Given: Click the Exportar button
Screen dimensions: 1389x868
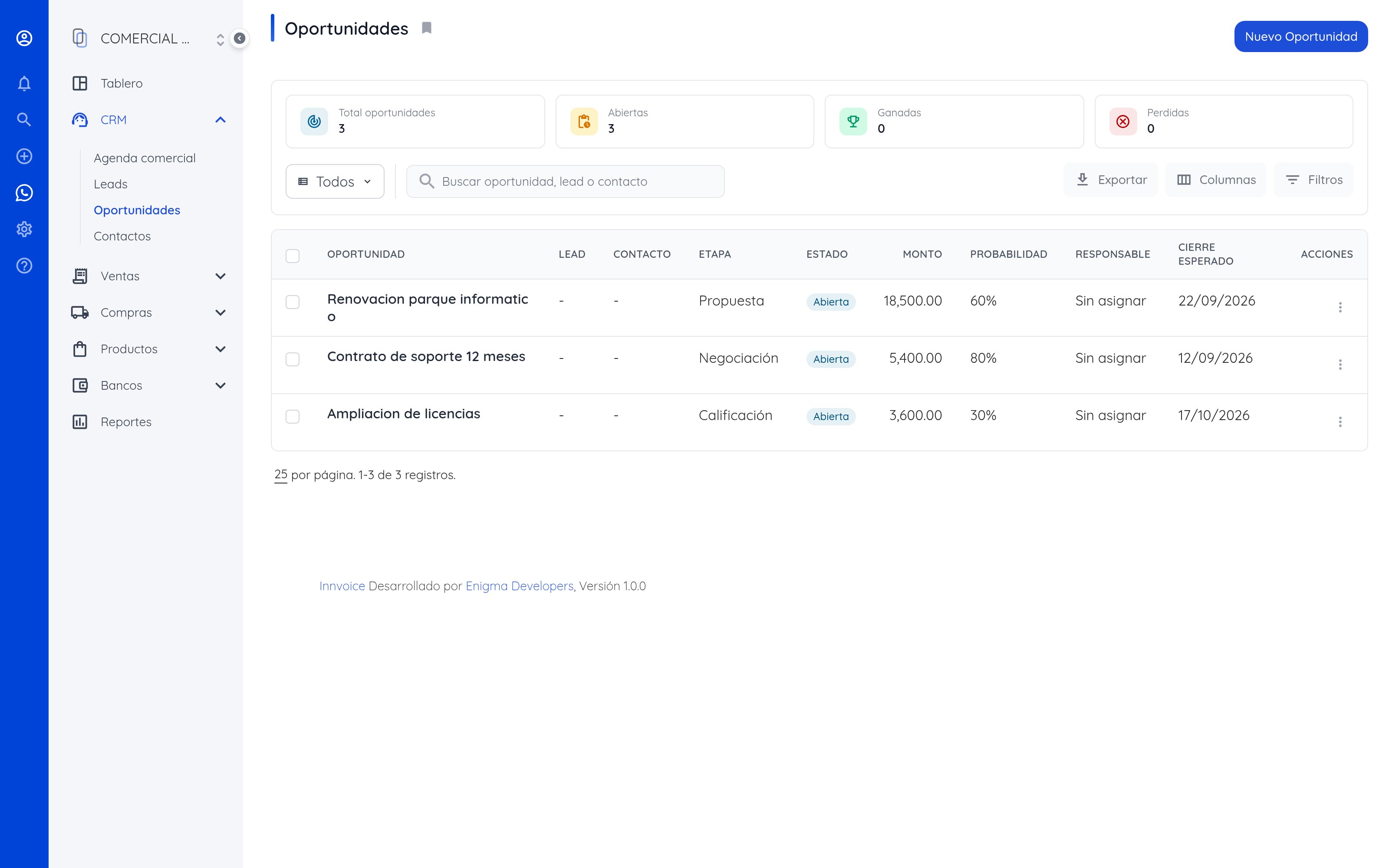Looking at the screenshot, I should (1111, 180).
